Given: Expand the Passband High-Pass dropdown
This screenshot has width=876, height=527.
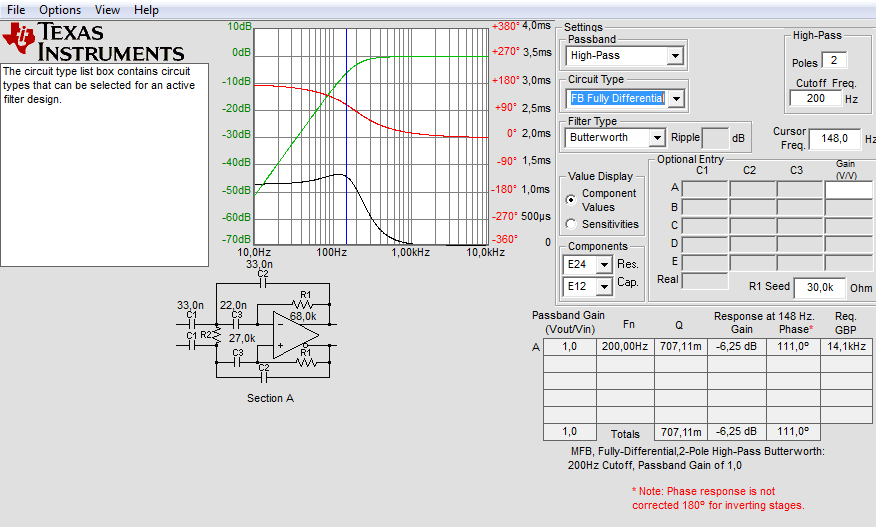Looking at the screenshot, I should [675, 56].
